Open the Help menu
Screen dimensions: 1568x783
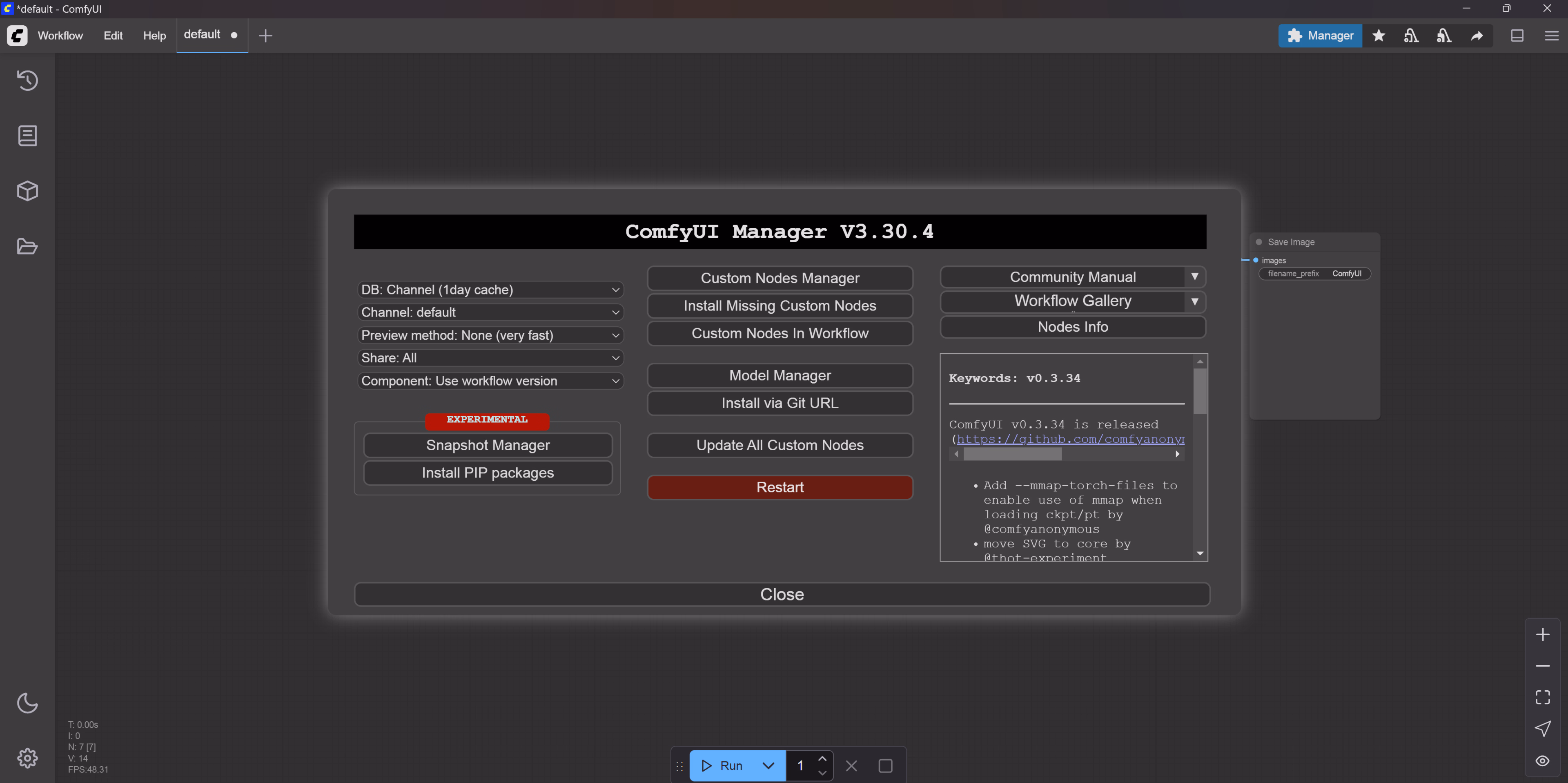pos(154,35)
